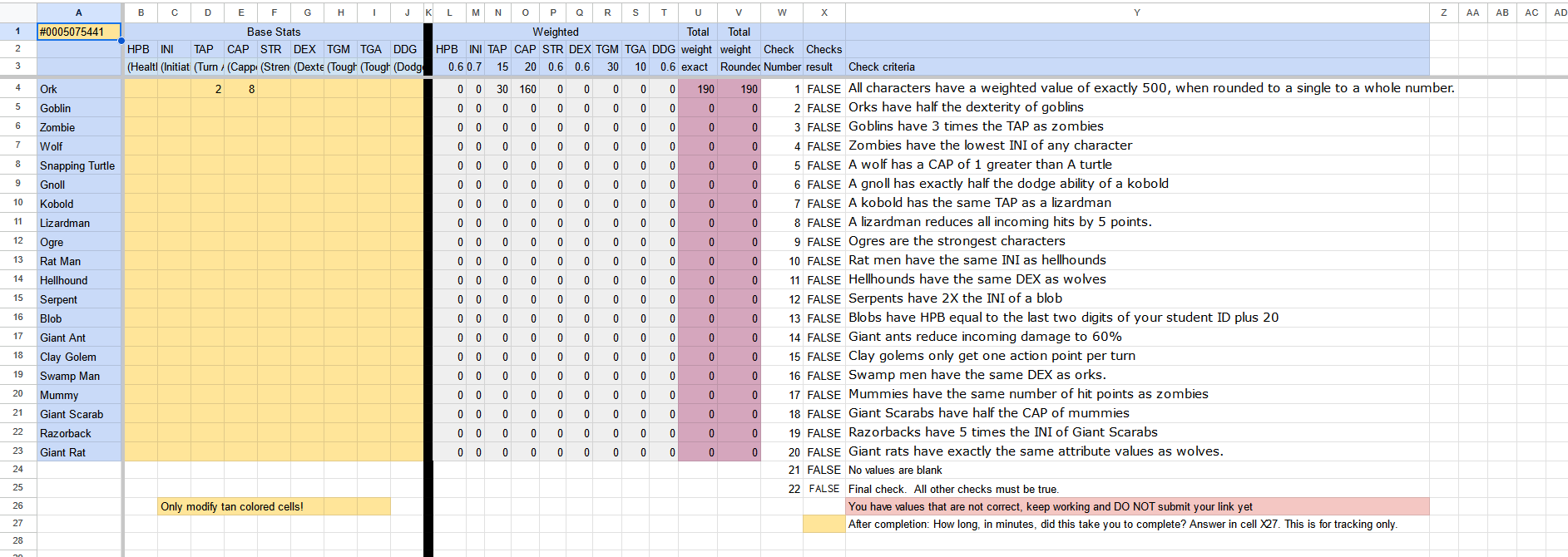The image size is (1568, 557).
Task: Select cell A1 containing #0005075441
Action: click(79, 32)
